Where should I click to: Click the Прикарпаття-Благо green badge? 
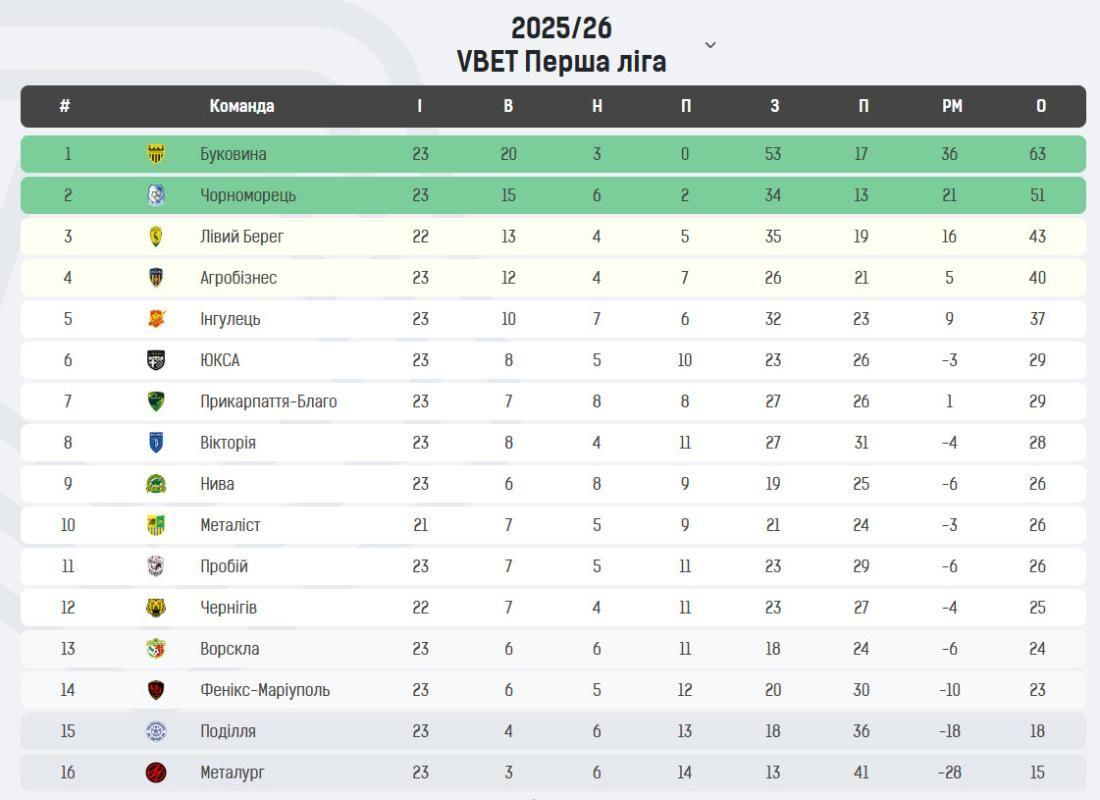[156, 401]
